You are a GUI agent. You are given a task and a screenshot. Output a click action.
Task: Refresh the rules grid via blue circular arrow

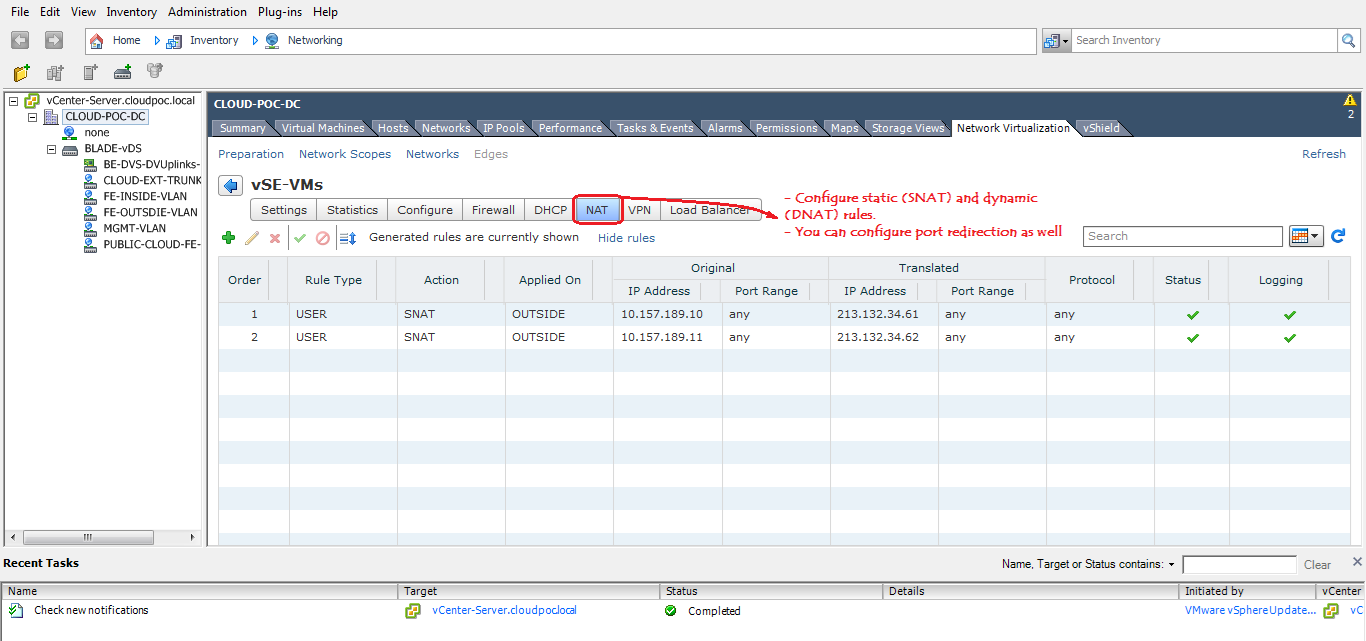pos(1338,236)
